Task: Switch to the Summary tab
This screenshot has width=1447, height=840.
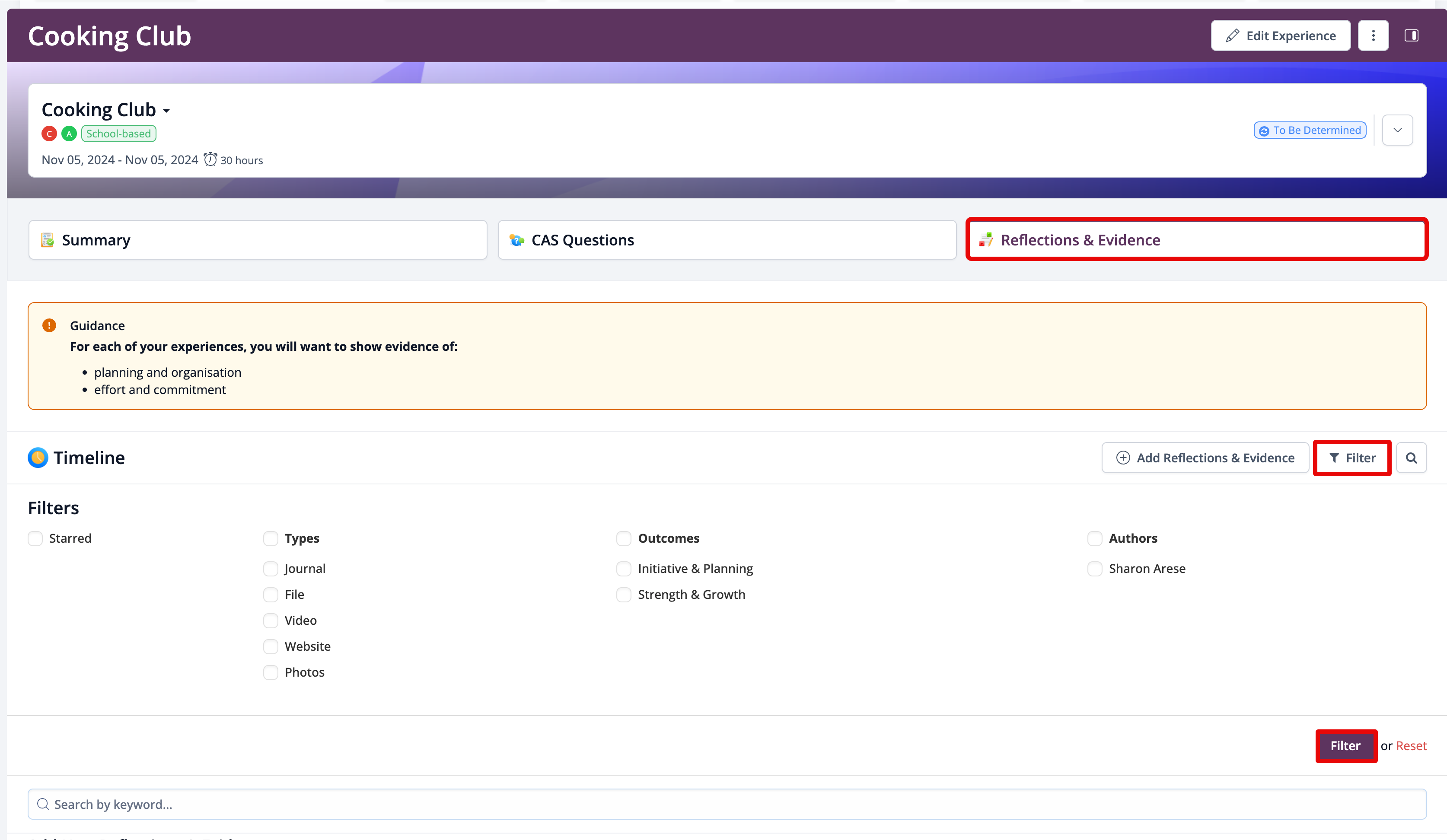Action: click(258, 240)
